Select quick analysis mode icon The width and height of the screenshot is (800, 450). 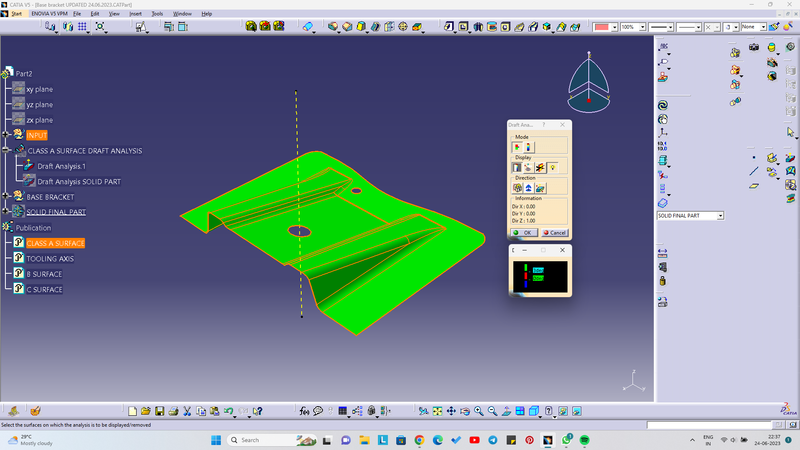[x=518, y=147]
